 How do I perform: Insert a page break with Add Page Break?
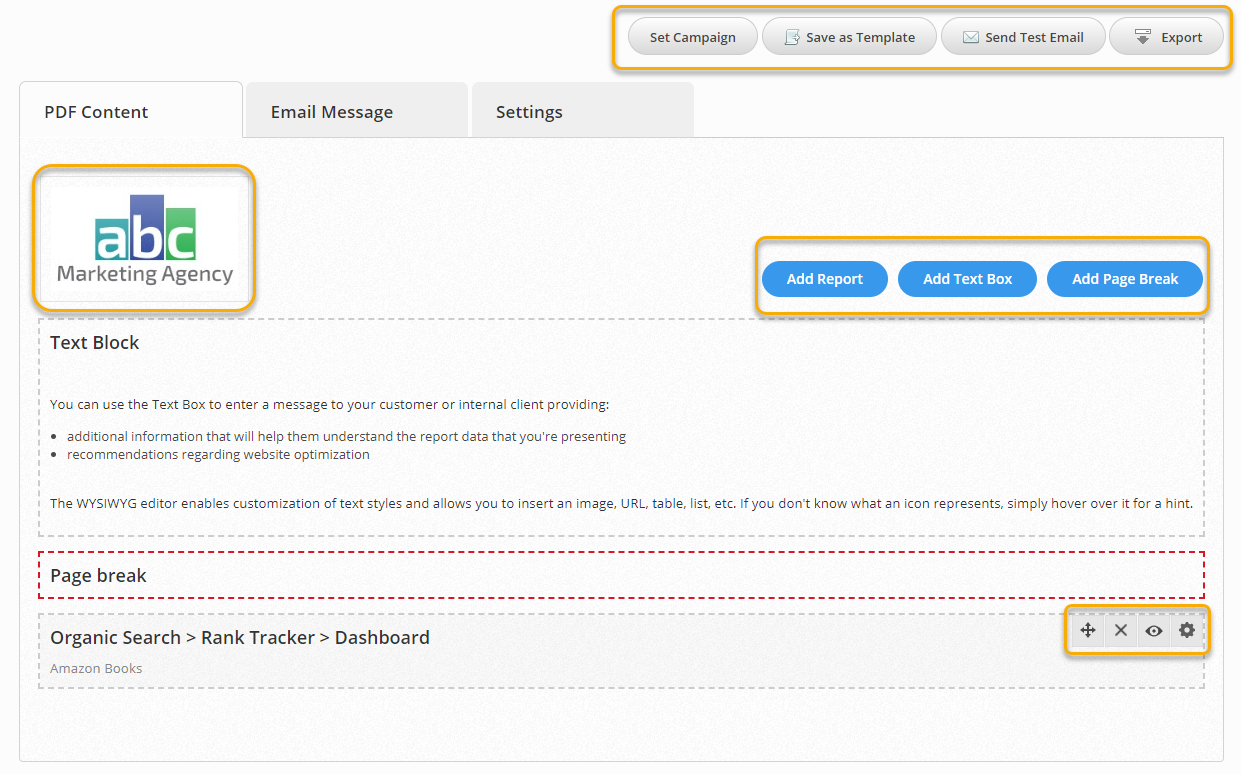(x=1124, y=279)
